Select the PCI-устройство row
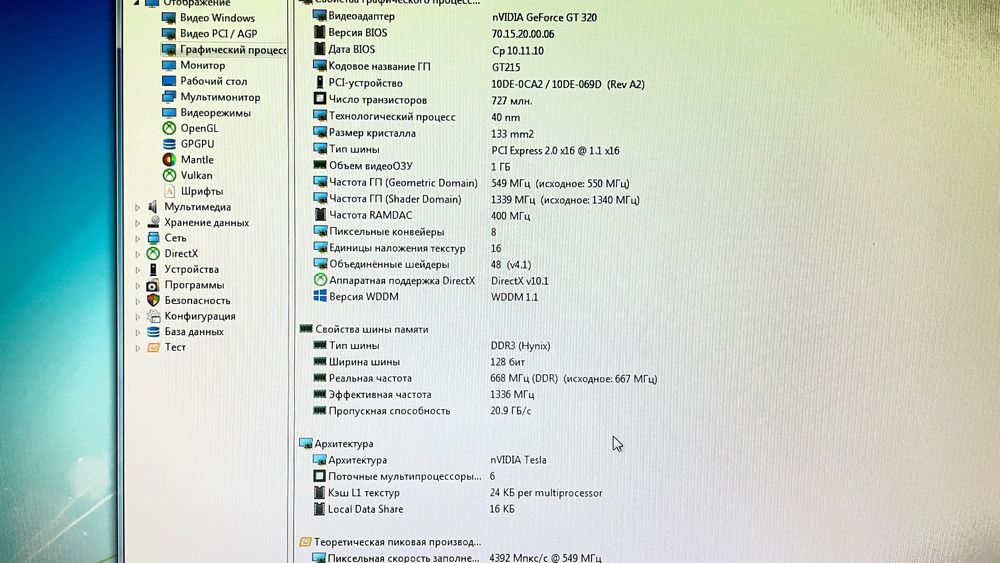The width and height of the screenshot is (1000, 563). click(479, 84)
